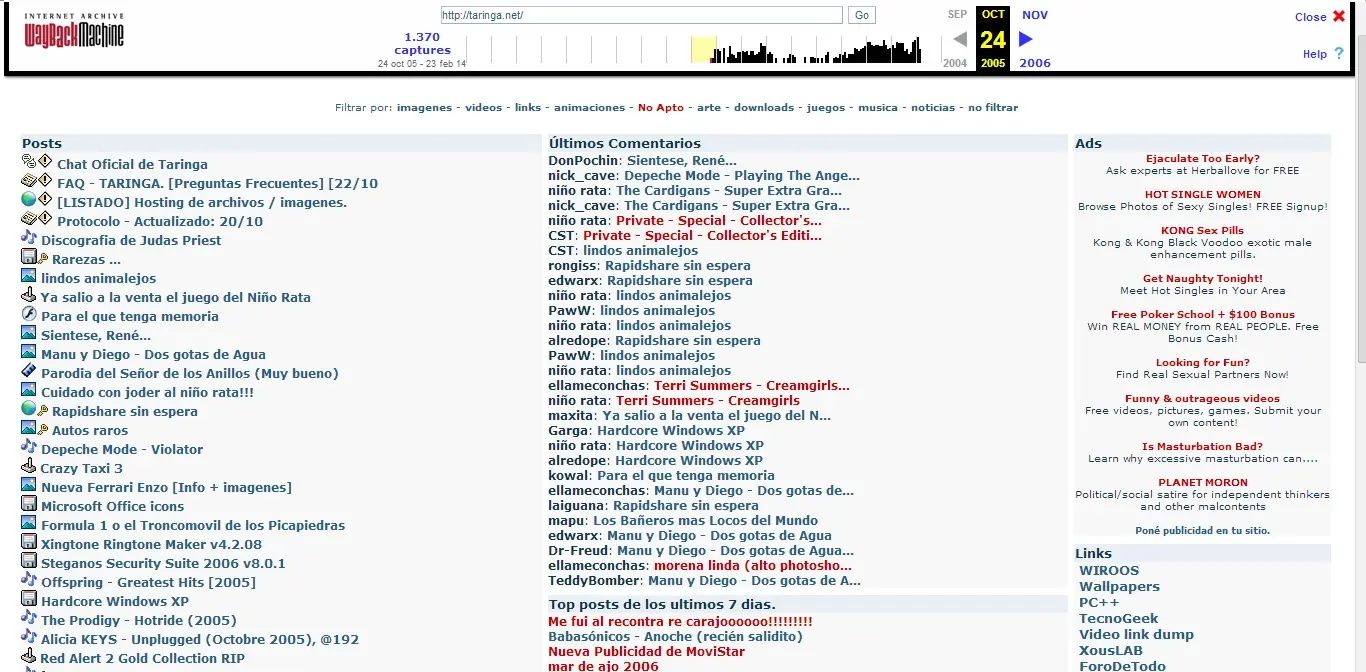Open the Offspring - Greatest Hits [2005] post

pos(148,582)
